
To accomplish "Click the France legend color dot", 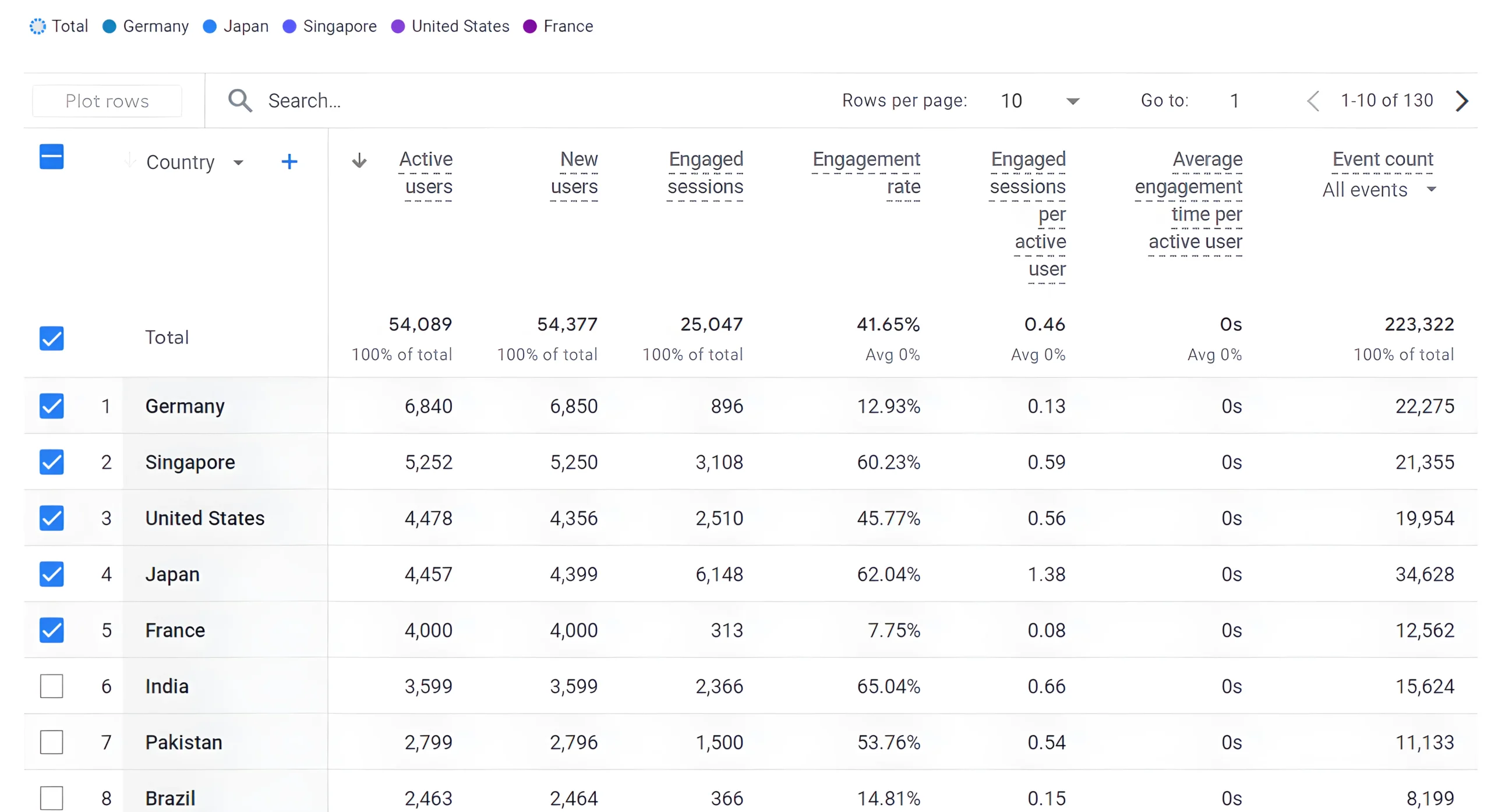I will 529,26.
